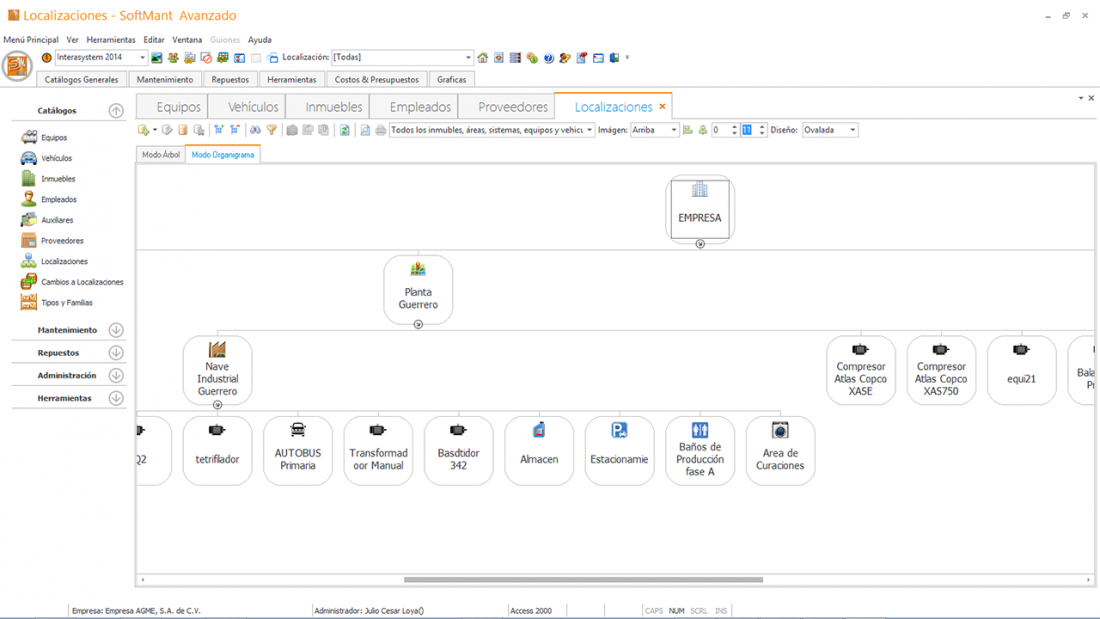Image resolution: width=1100 pixels, height=619 pixels.
Task: Click the home icon in the top toolbar
Action: coord(483,58)
